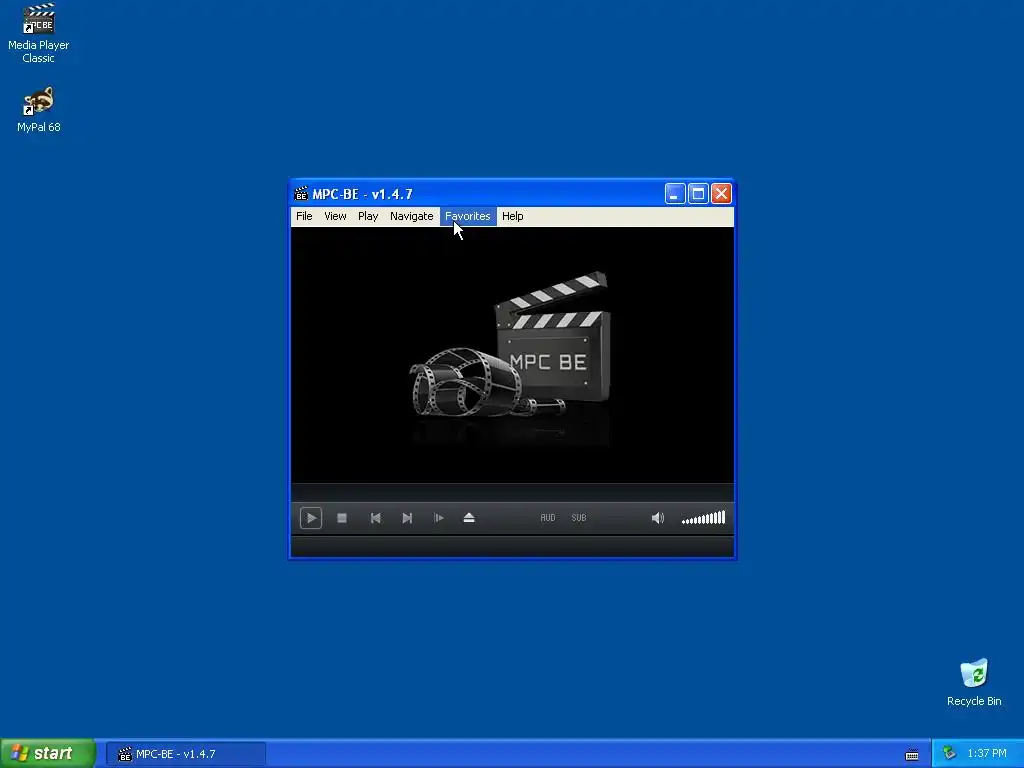Open the Play menu
Screen dimensions: 1024x768
[x=368, y=216]
